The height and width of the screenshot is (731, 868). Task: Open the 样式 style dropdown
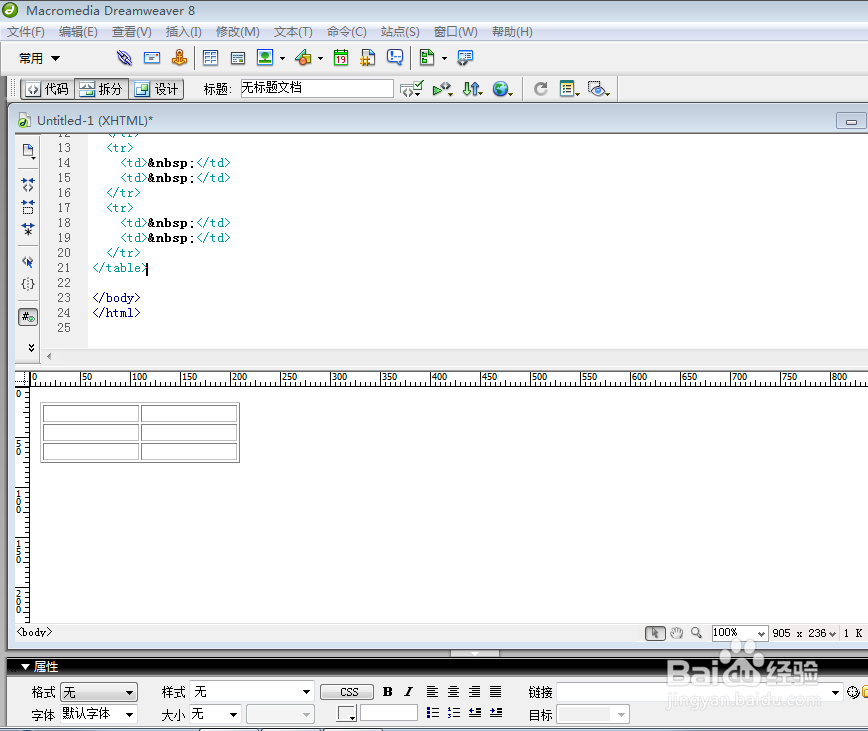pyautogui.click(x=252, y=692)
